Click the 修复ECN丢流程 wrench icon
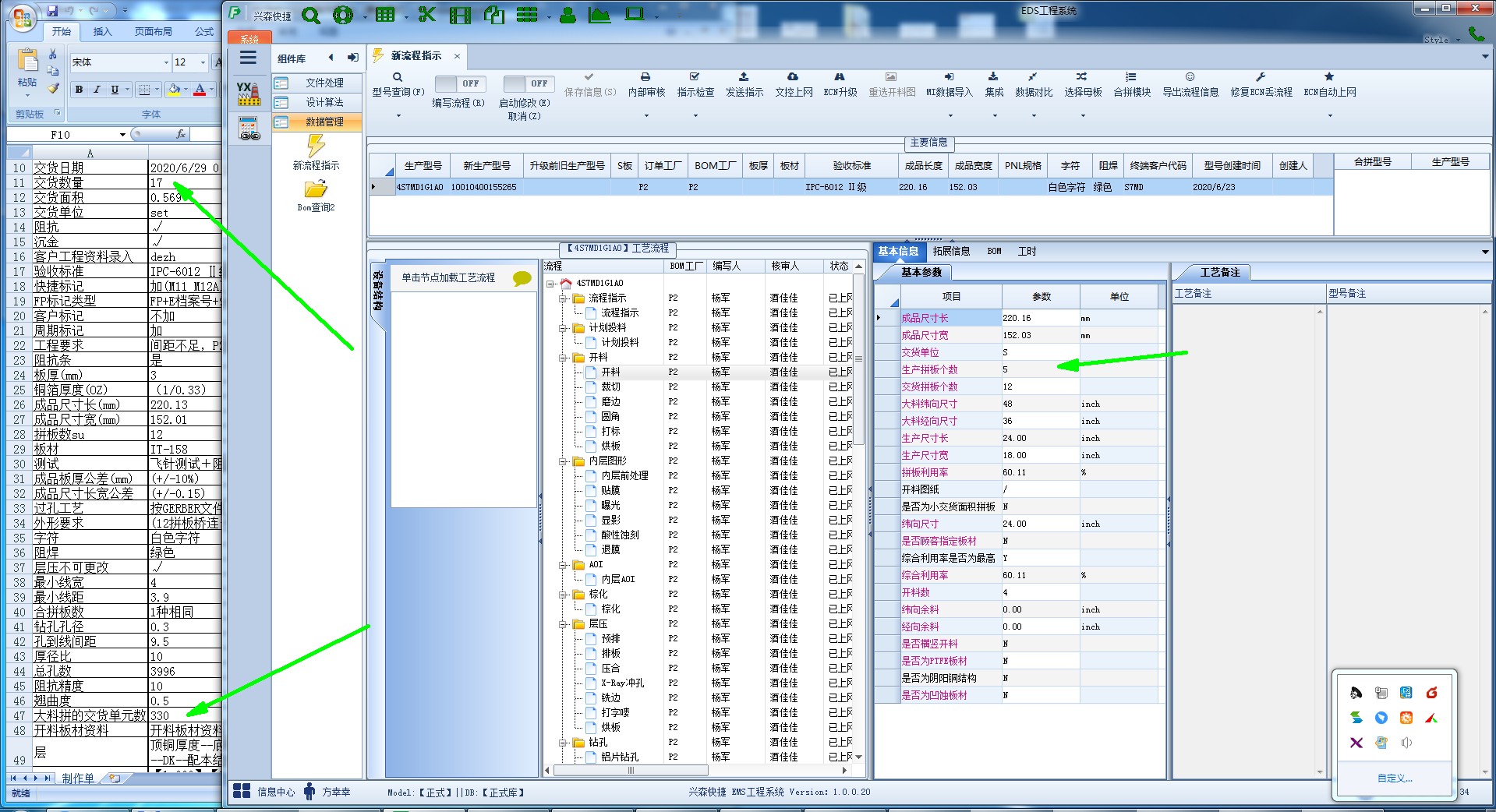Image resolution: width=1496 pixels, height=812 pixels. 1261,77
